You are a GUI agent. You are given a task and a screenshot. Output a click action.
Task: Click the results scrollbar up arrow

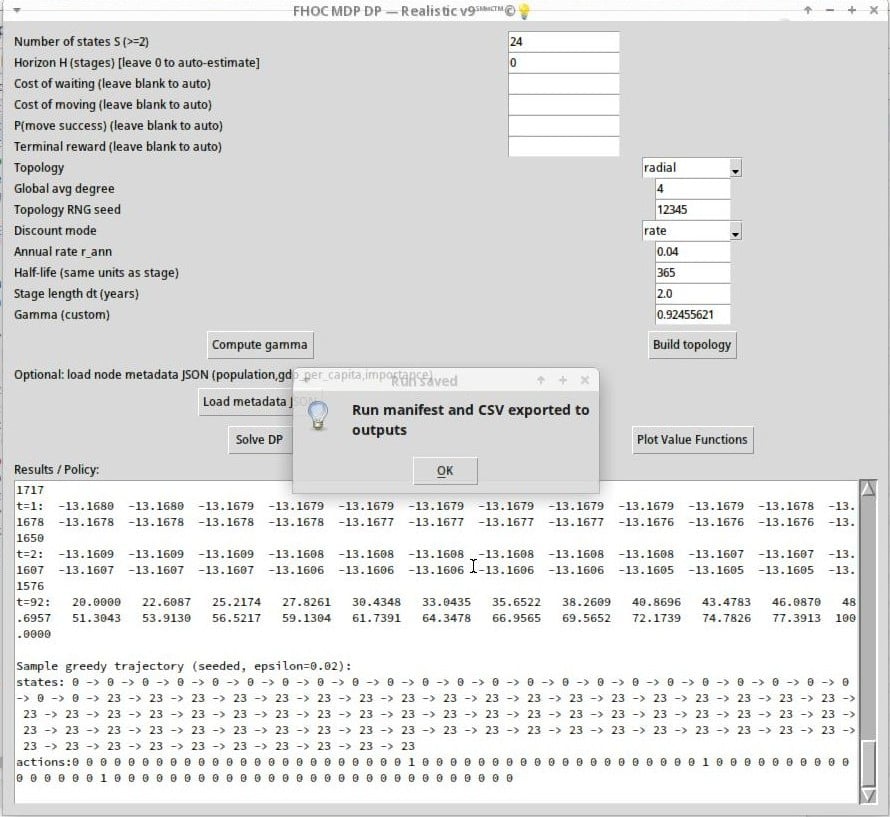868,489
